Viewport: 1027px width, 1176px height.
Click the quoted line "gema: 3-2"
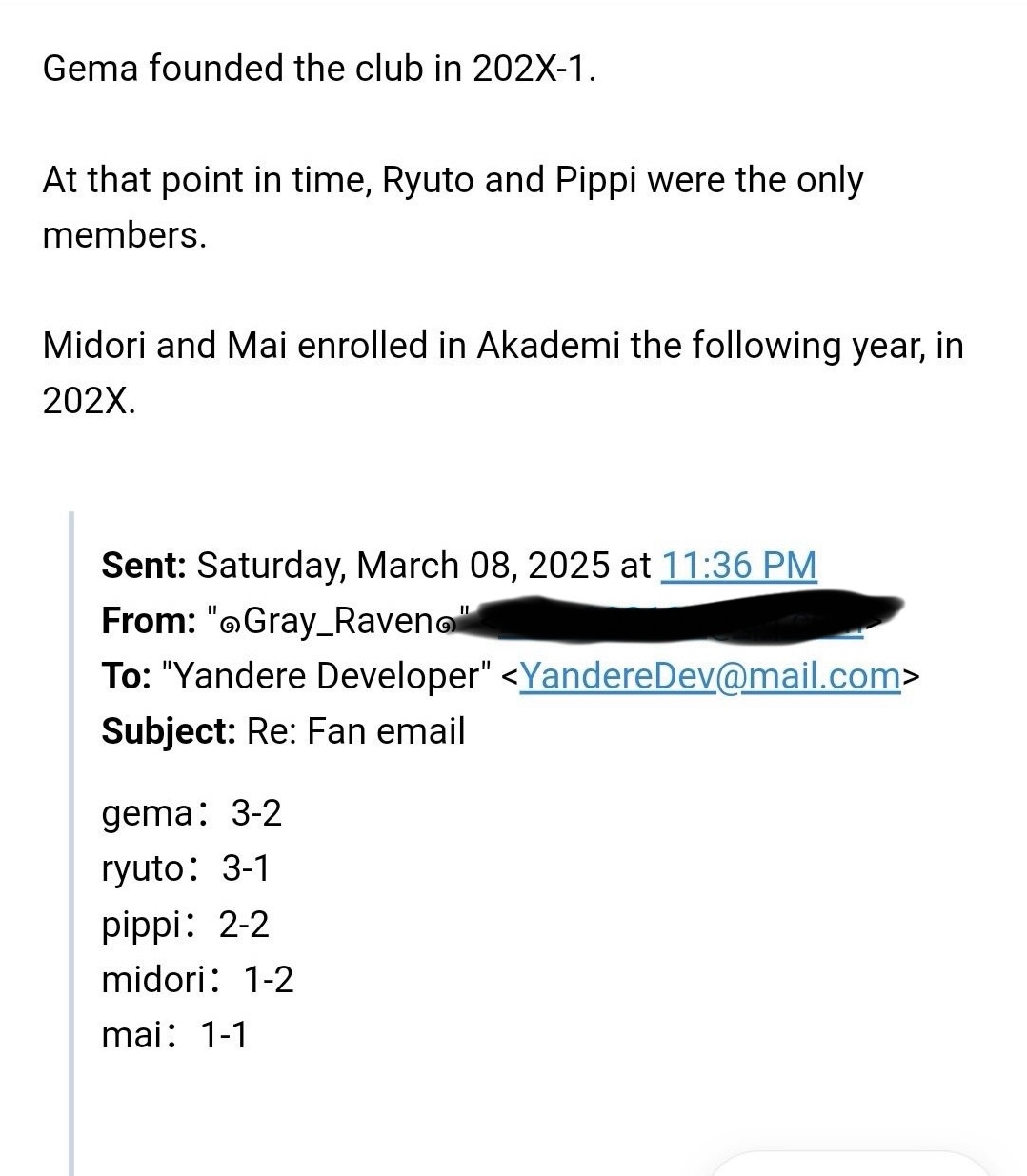click(191, 813)
